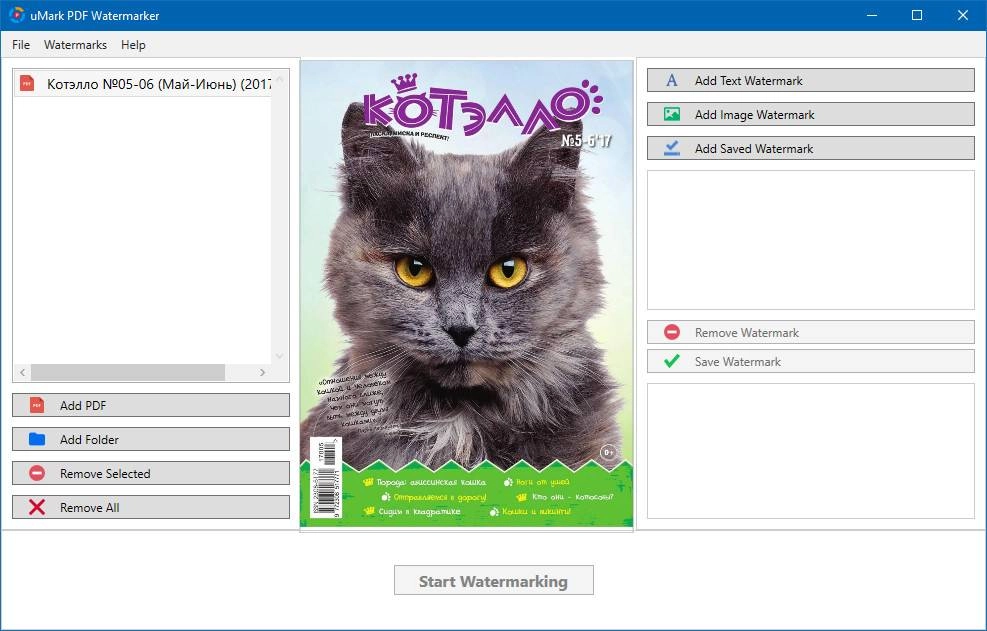Click the Remove Selected button label

[105, 474]
